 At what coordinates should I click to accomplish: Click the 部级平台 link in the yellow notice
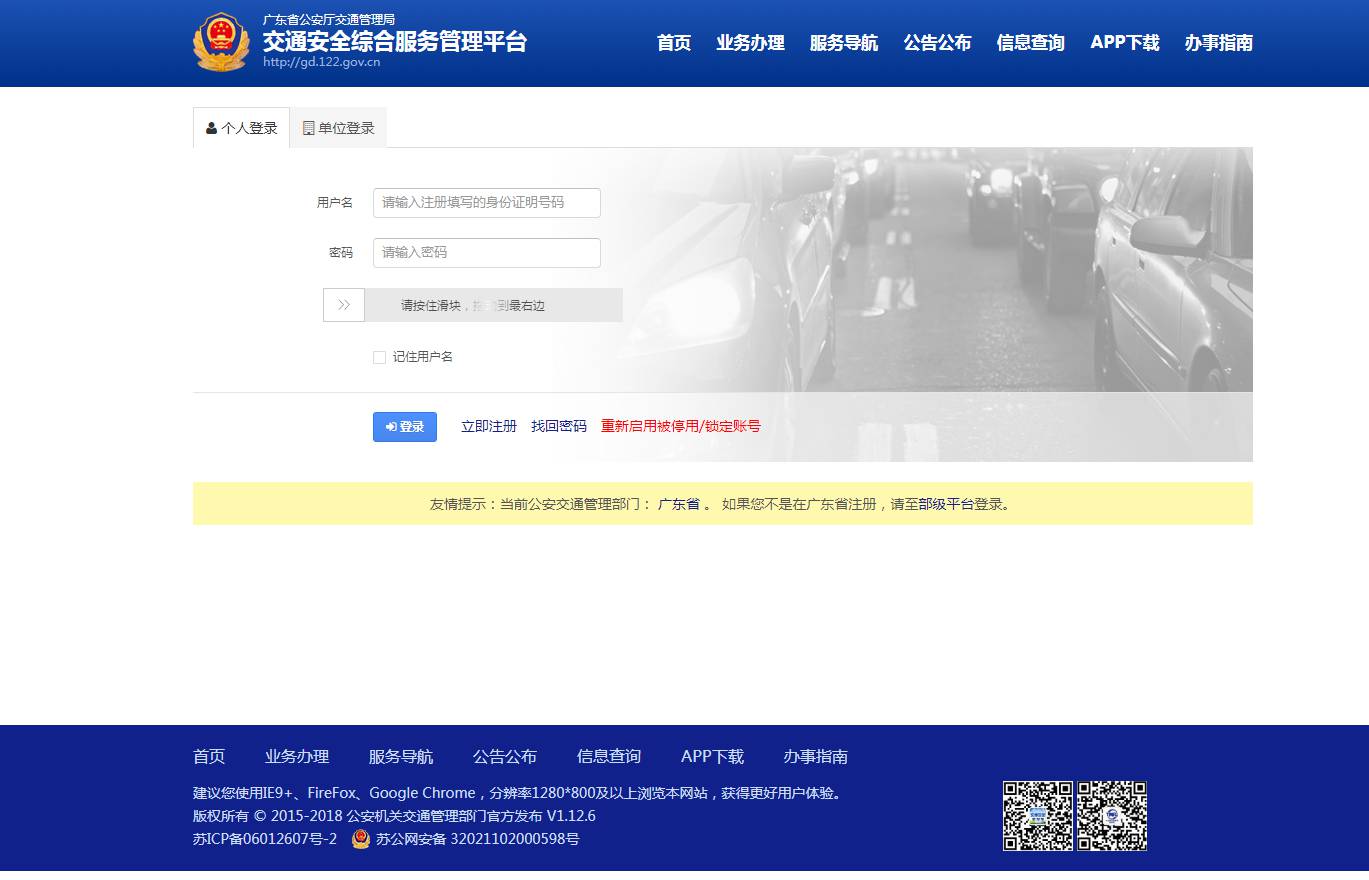(x=946, y=504)
